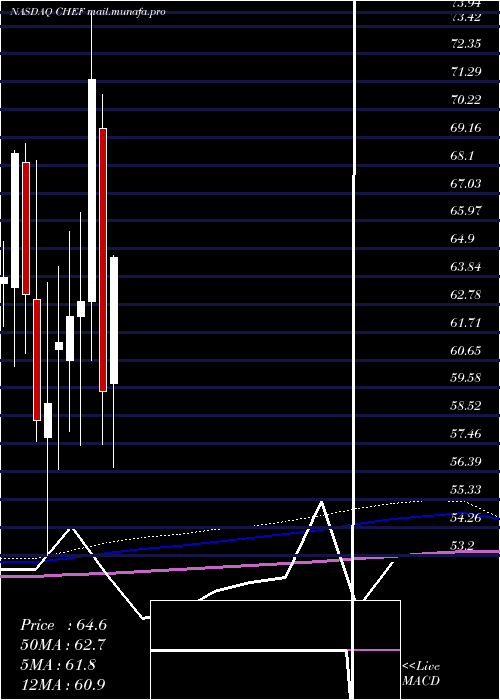The width and height of the screenshot is (500, 700).
Task: Select the 57.46 price axis label
Action: coord(466,434)
